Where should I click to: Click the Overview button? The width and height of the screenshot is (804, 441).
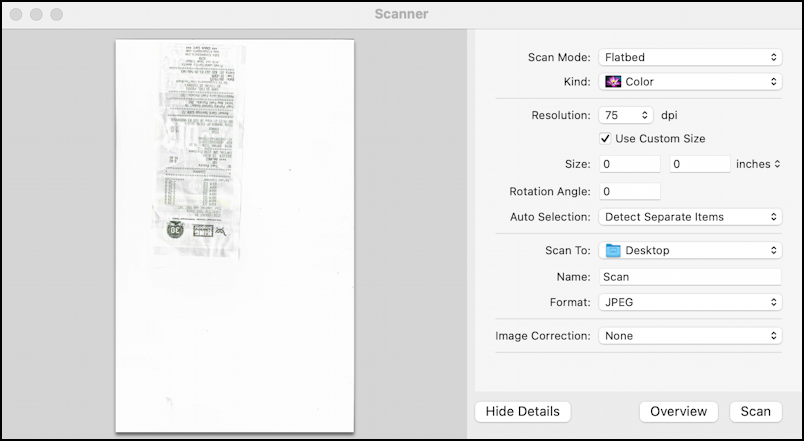click(x=678, y=411)
